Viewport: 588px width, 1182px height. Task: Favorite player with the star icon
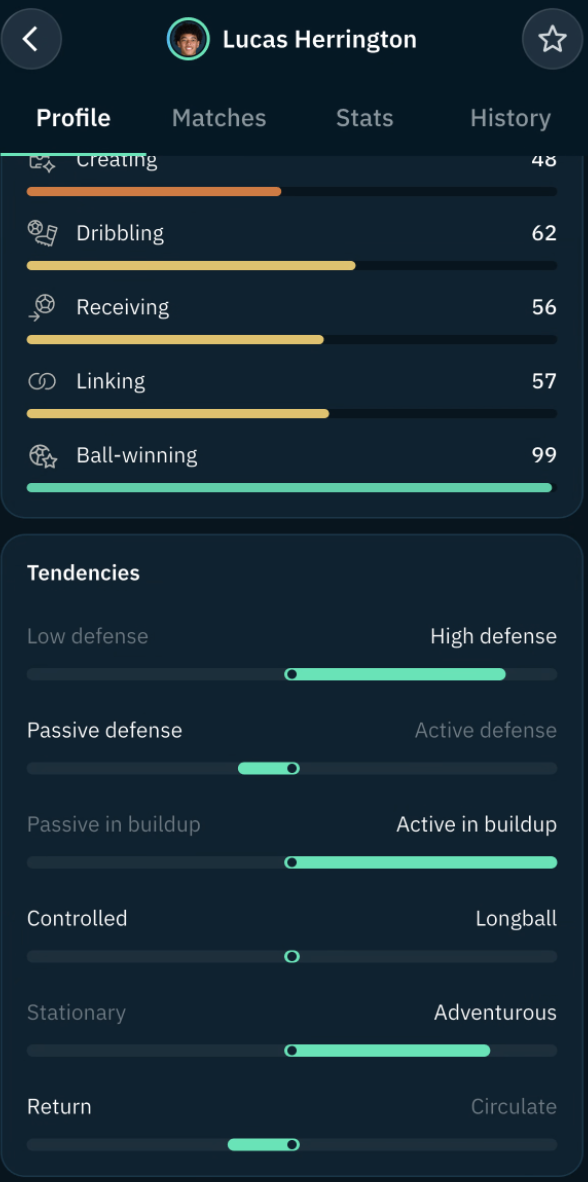552,39
